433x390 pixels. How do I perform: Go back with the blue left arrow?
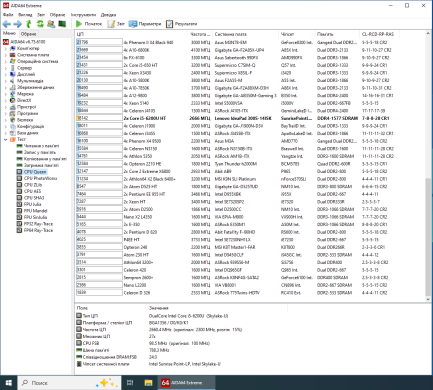tap(7, 24)
